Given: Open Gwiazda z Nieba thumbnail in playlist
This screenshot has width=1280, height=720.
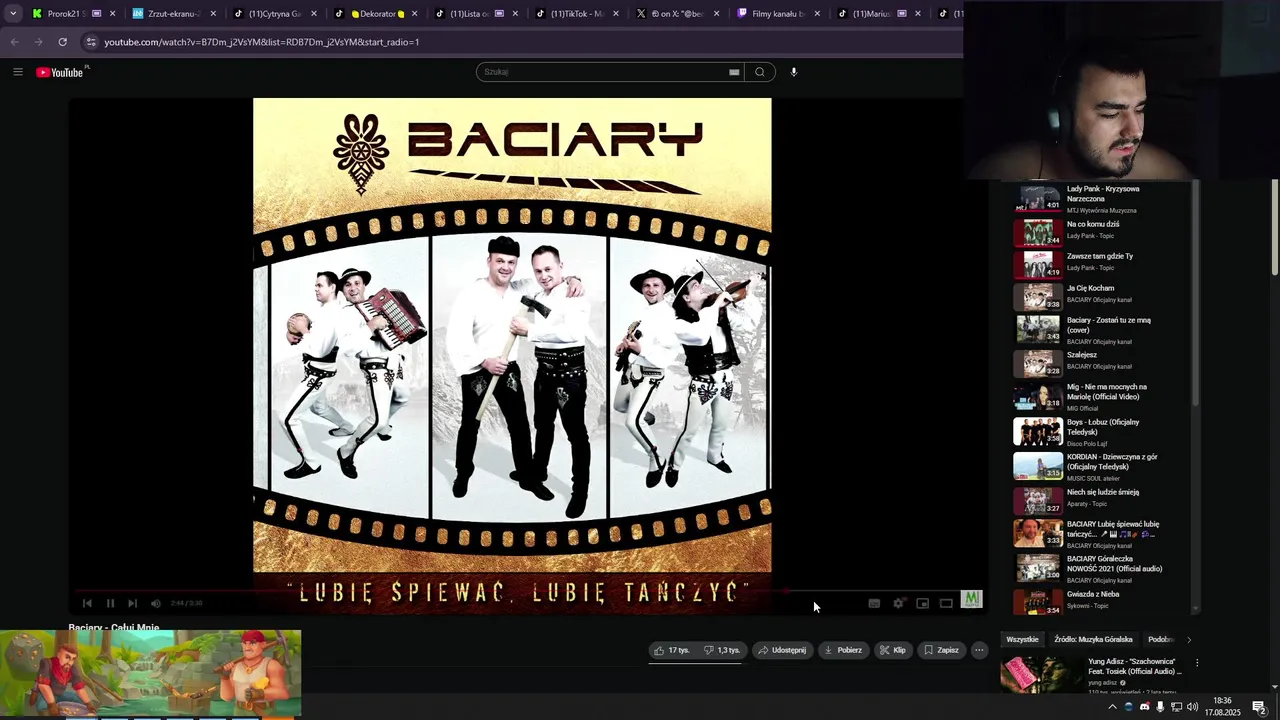Looking at the screenshot, I should [1037, 601].
